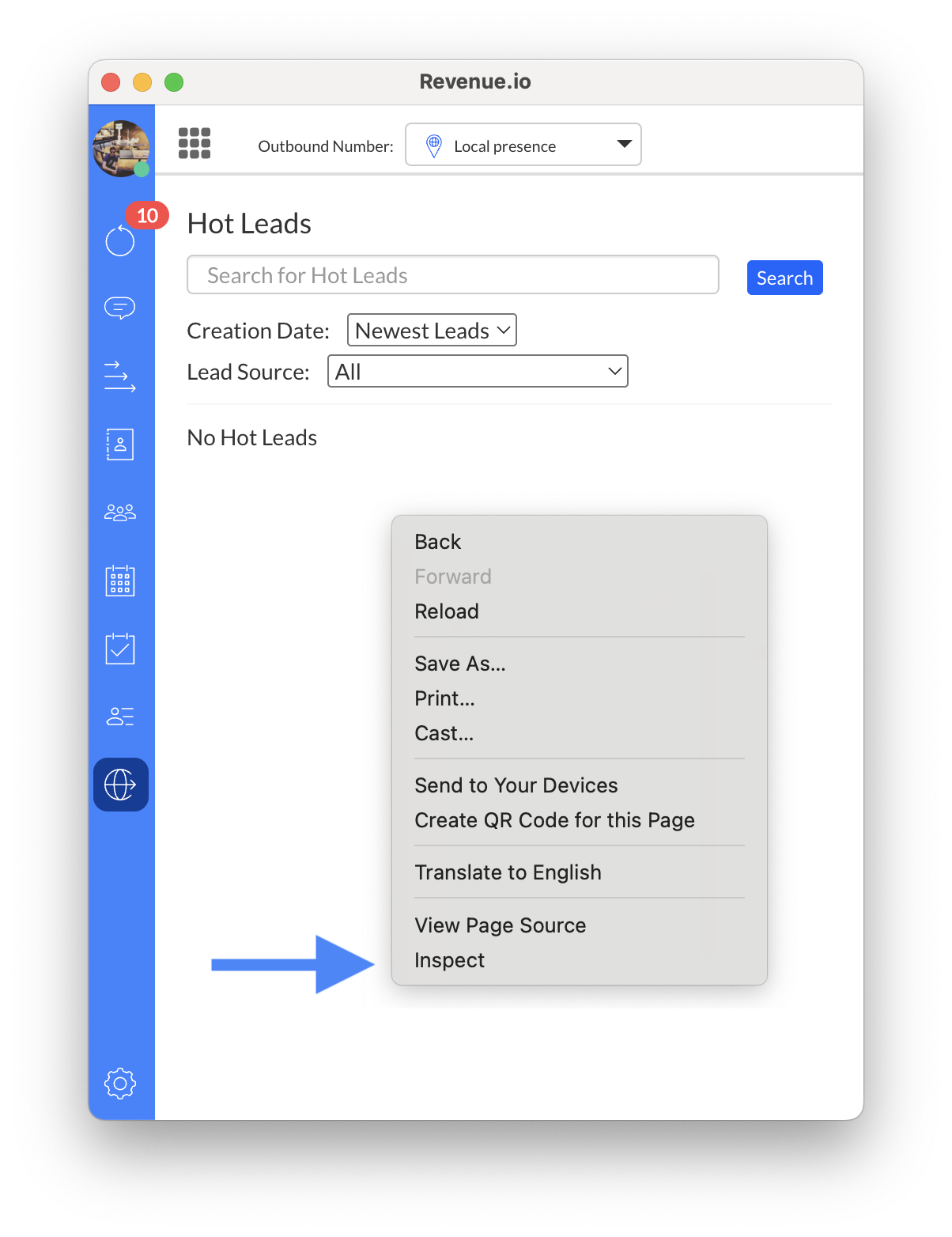Open the dialpad grid icon
This screenshot has width=952, height=1237.
[x=195, y=144]
